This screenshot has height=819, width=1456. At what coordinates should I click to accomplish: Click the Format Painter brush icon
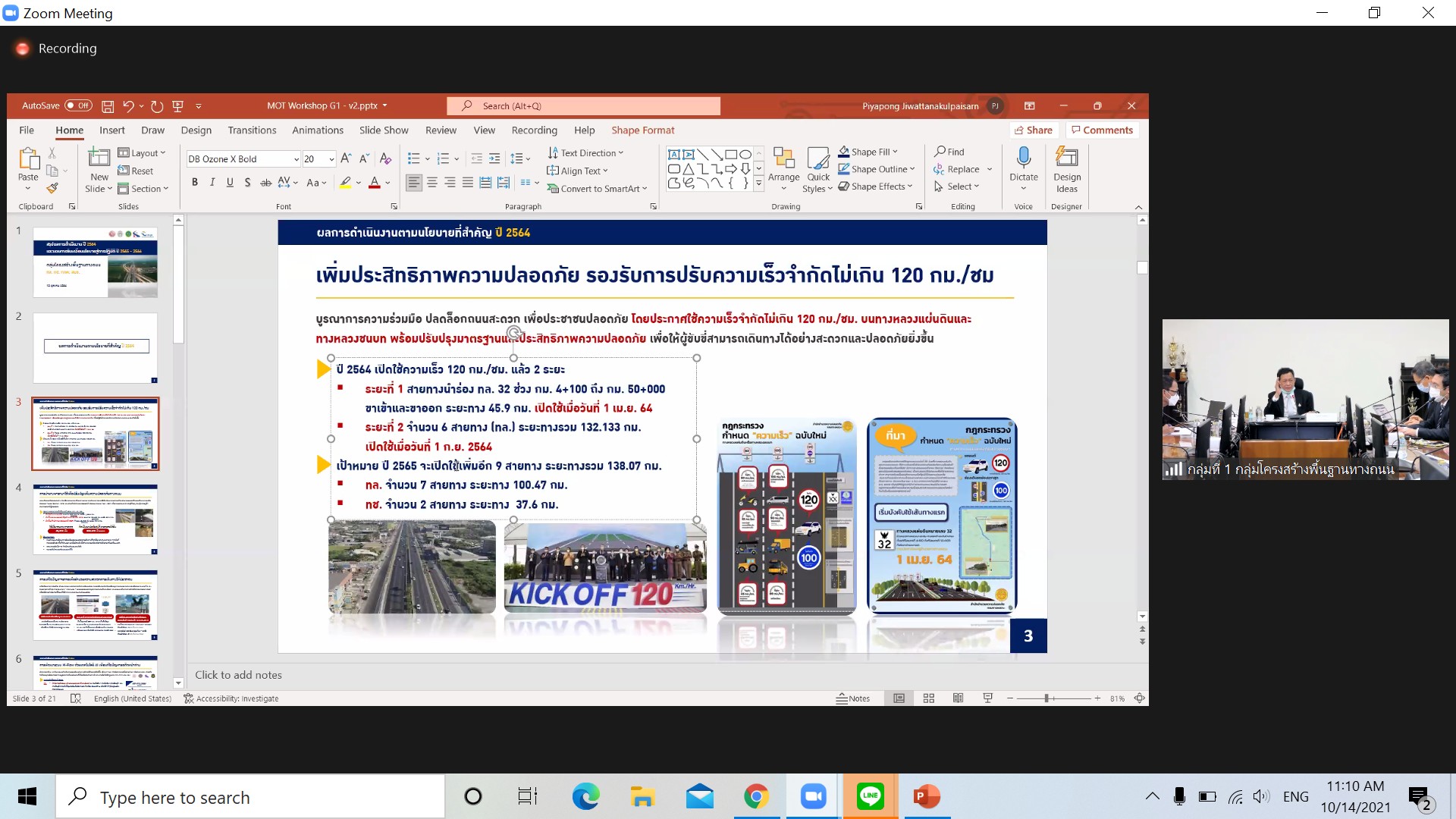pos(52,188)
